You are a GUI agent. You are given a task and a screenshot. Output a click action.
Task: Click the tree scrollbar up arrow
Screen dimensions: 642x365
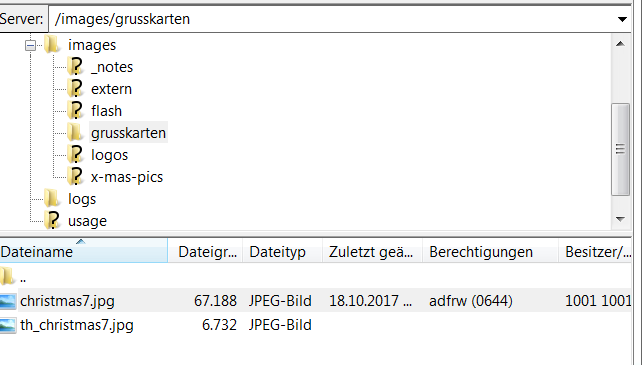[620, 44]
